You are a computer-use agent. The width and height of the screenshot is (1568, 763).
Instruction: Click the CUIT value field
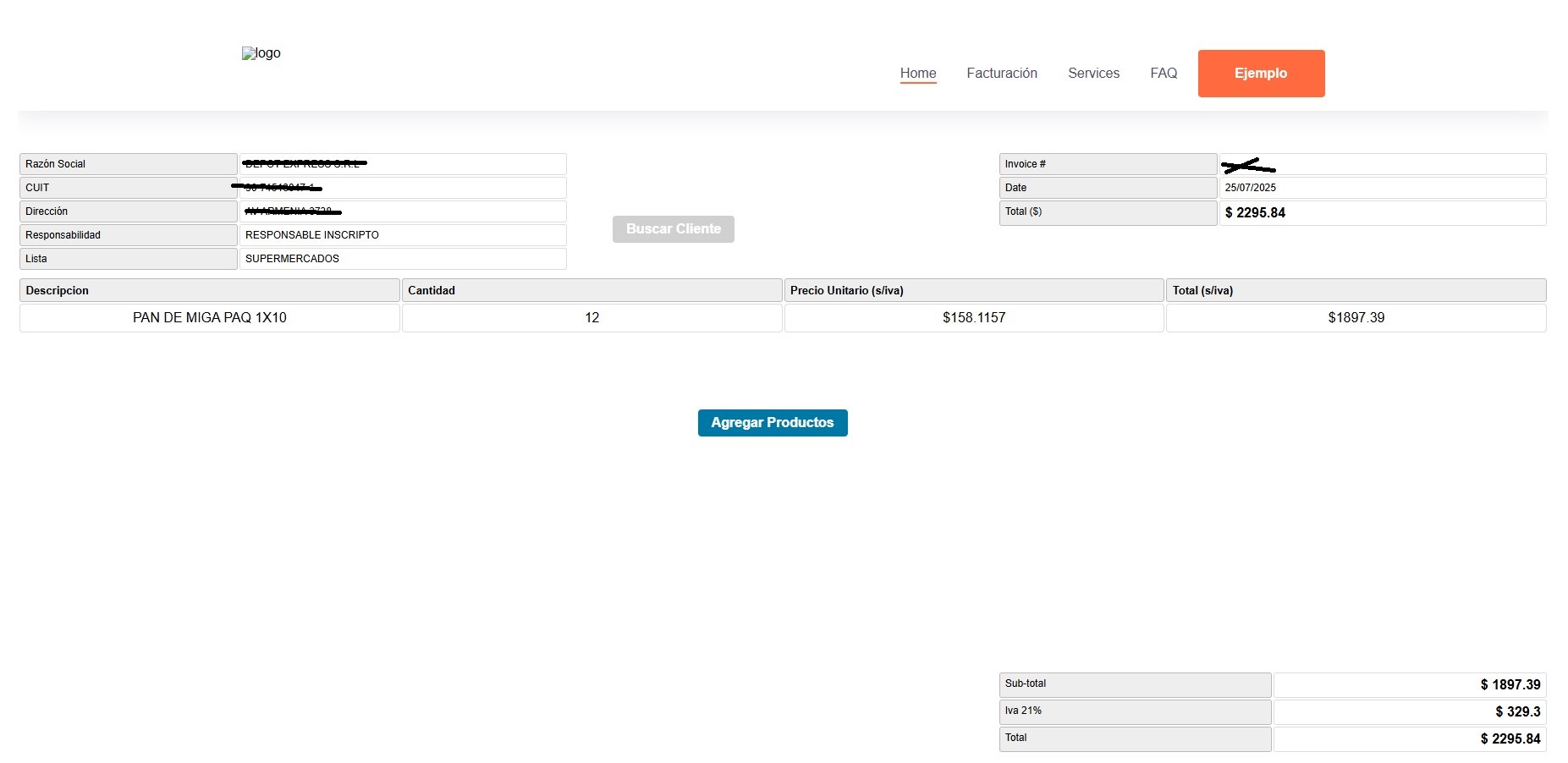click(403, 188)
